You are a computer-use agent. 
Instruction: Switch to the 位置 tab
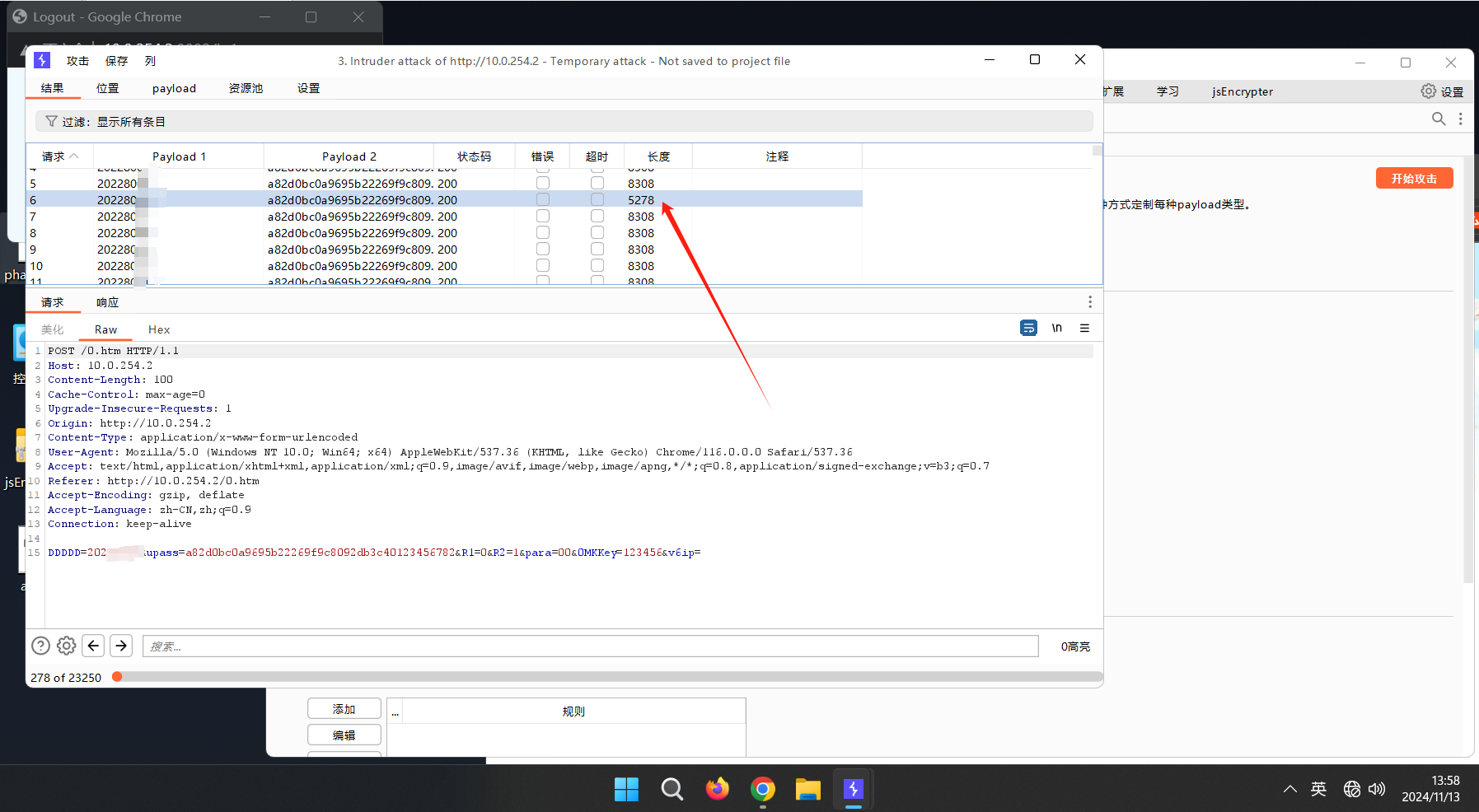coord(107,88)
